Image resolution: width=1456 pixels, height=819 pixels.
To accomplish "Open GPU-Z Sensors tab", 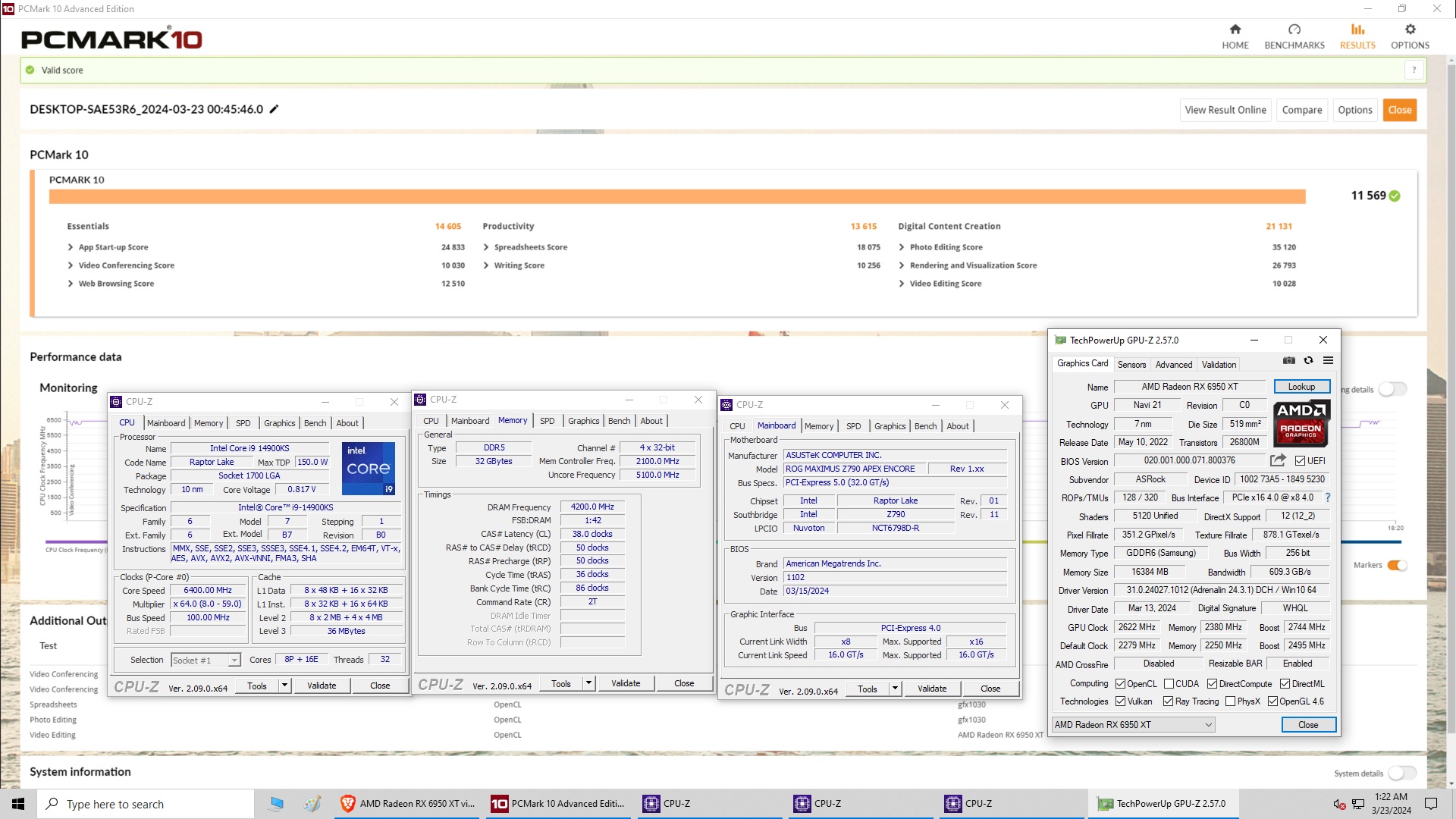I will (1131, 365).
